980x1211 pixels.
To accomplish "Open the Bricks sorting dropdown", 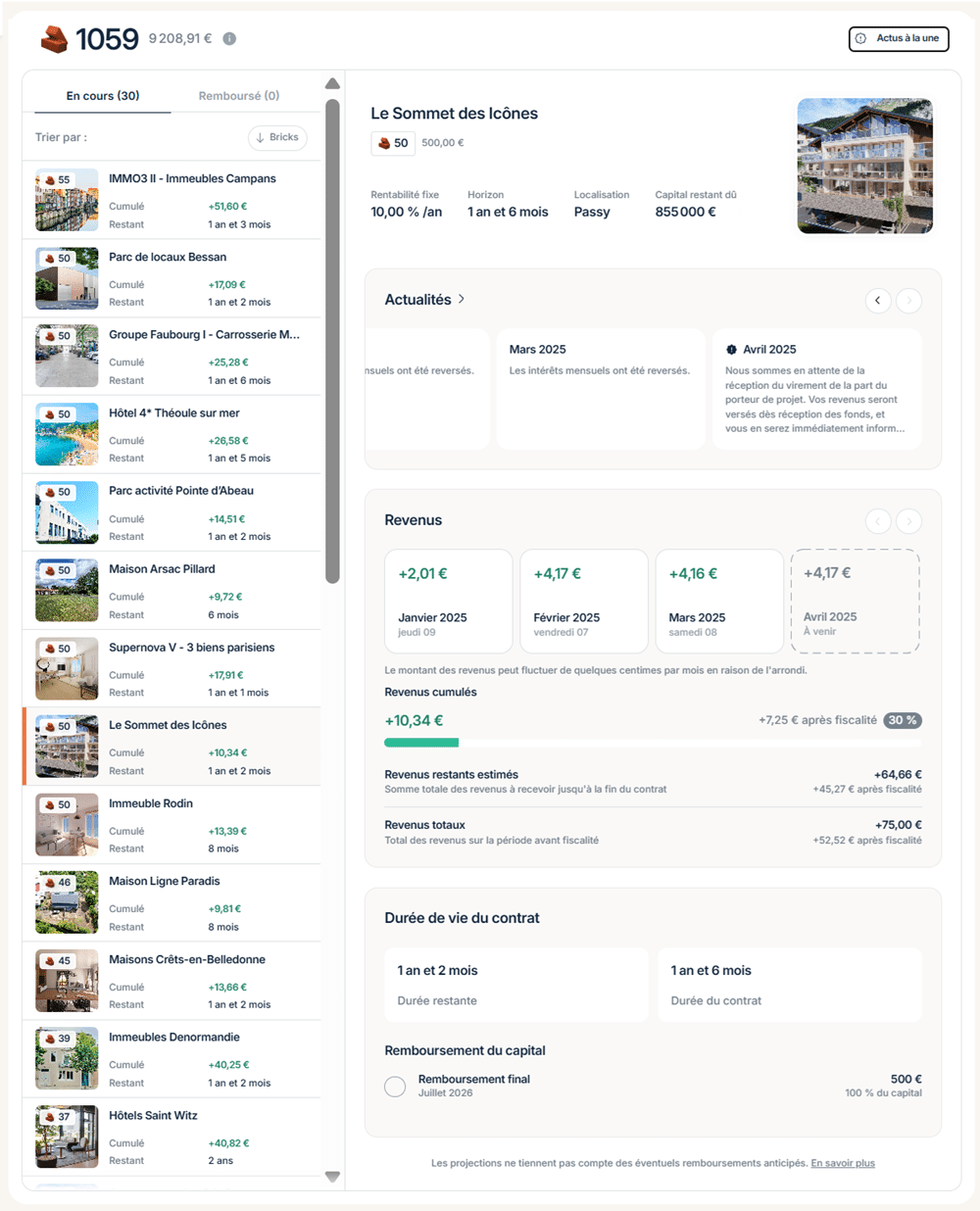I will (277, 137).
